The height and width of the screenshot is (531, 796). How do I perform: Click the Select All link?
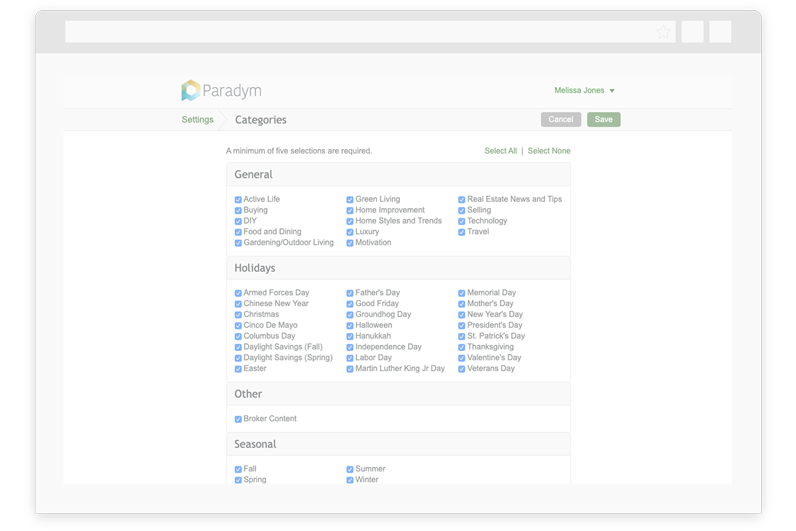pyautogui.click(x=501, y=151)
